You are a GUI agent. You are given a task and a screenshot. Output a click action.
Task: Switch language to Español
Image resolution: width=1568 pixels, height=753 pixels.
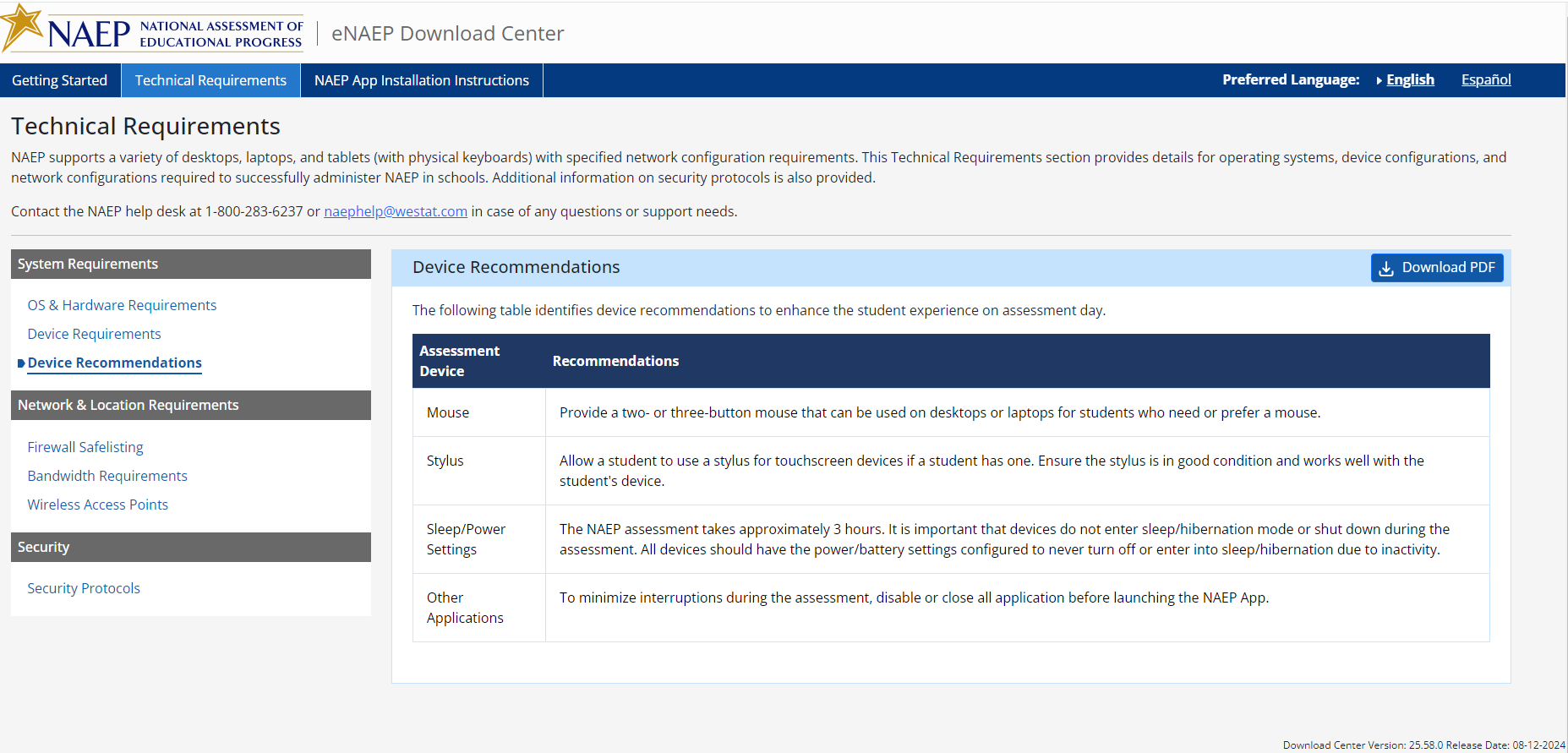coord(1485,79)
